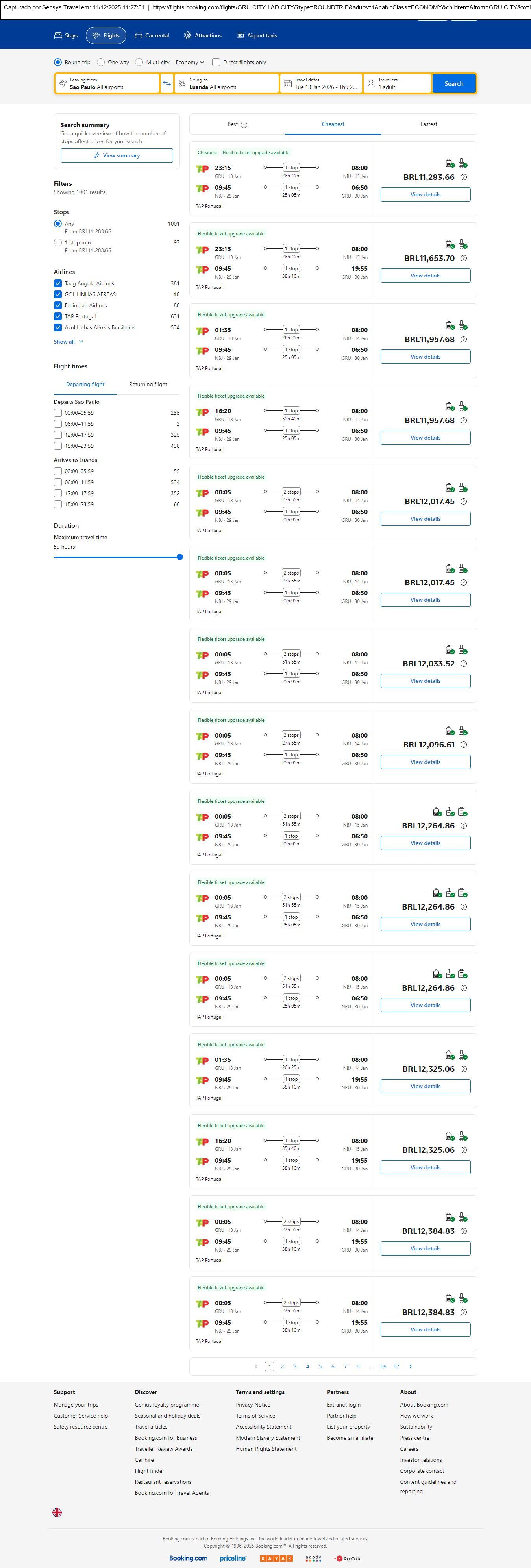Click the info icon next to Best tab

(244, 125)
